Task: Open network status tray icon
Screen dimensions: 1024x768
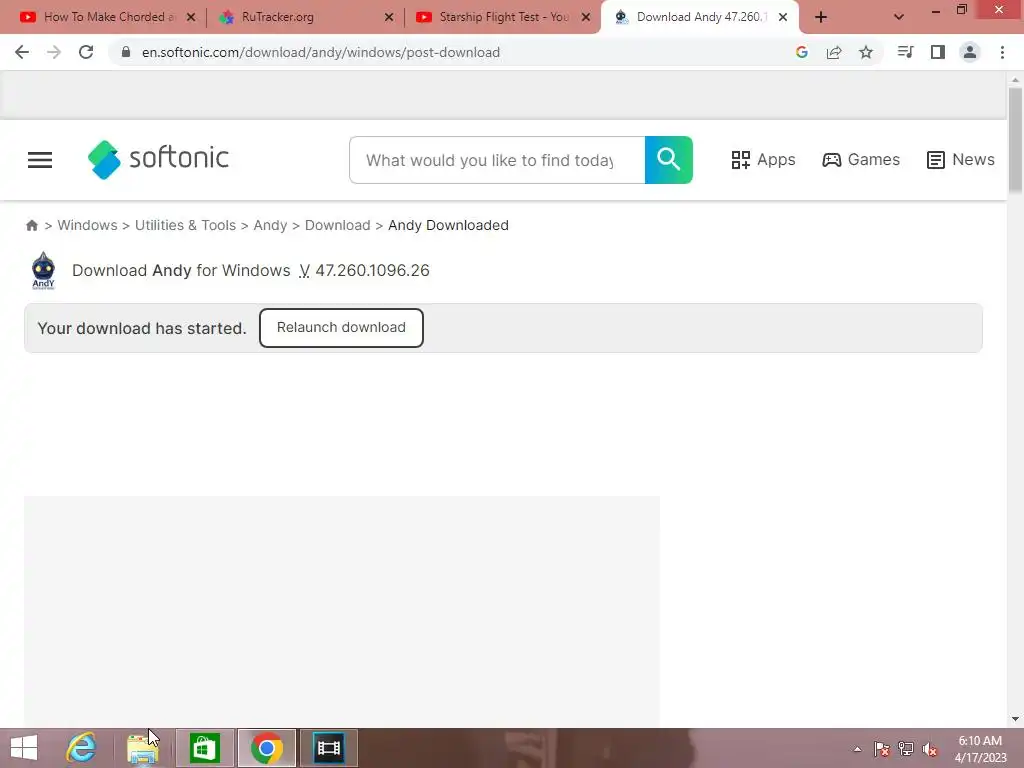Action: pyautogui.click(x=906, y=749)
